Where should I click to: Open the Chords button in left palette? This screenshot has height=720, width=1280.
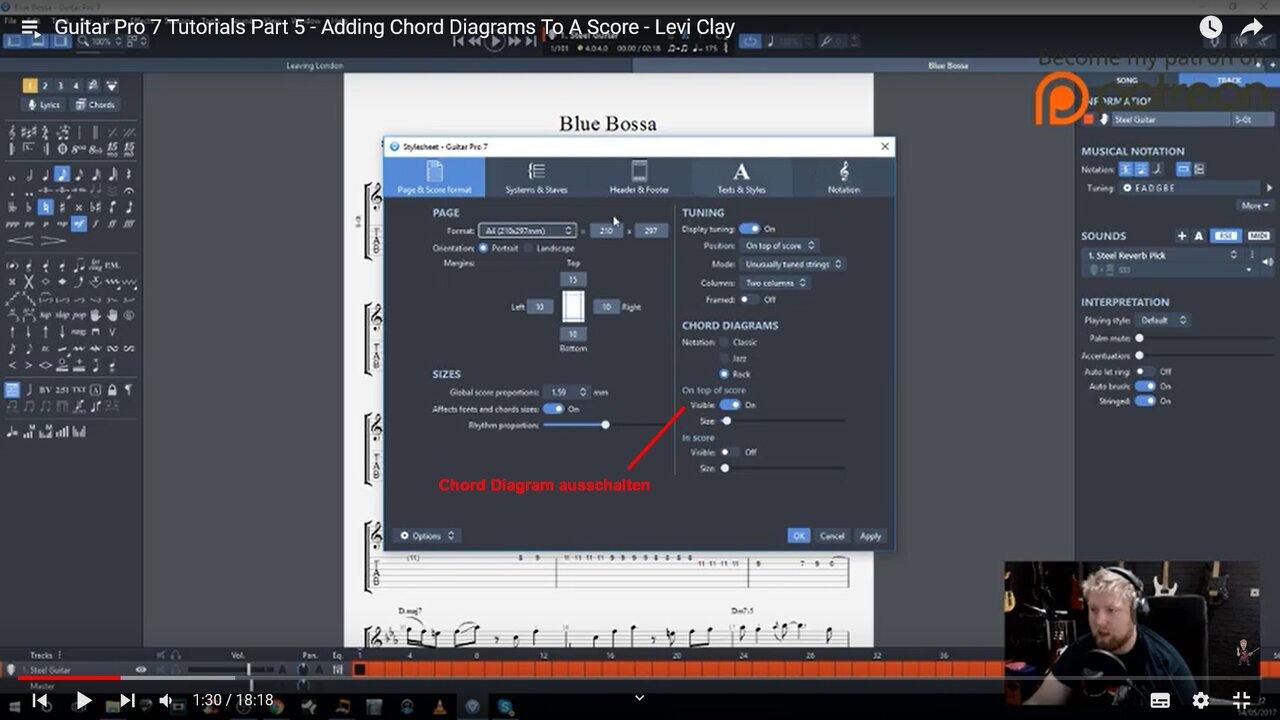click(x=96, y=105)
